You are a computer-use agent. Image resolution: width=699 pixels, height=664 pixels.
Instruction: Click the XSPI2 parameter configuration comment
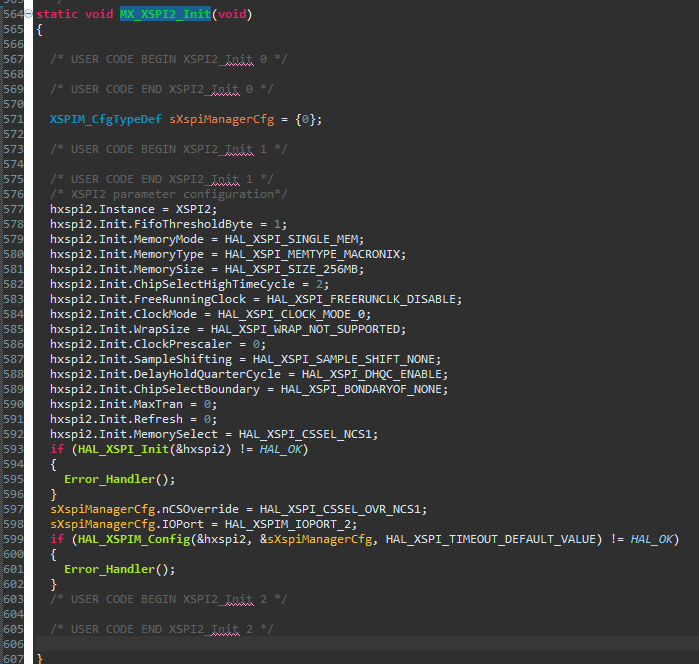(169, 194)
